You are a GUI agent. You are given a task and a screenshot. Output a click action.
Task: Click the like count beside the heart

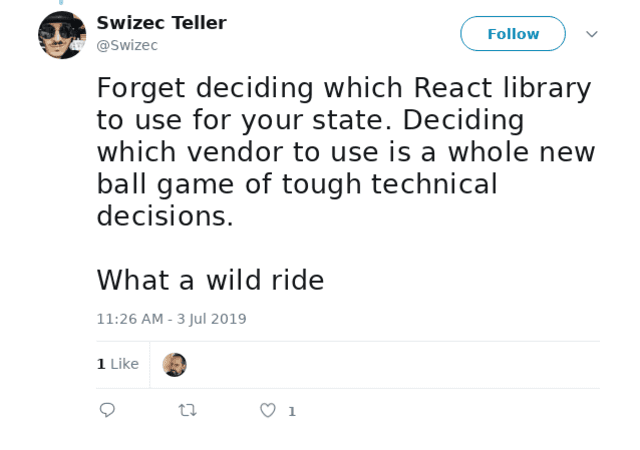pos(292,411)
